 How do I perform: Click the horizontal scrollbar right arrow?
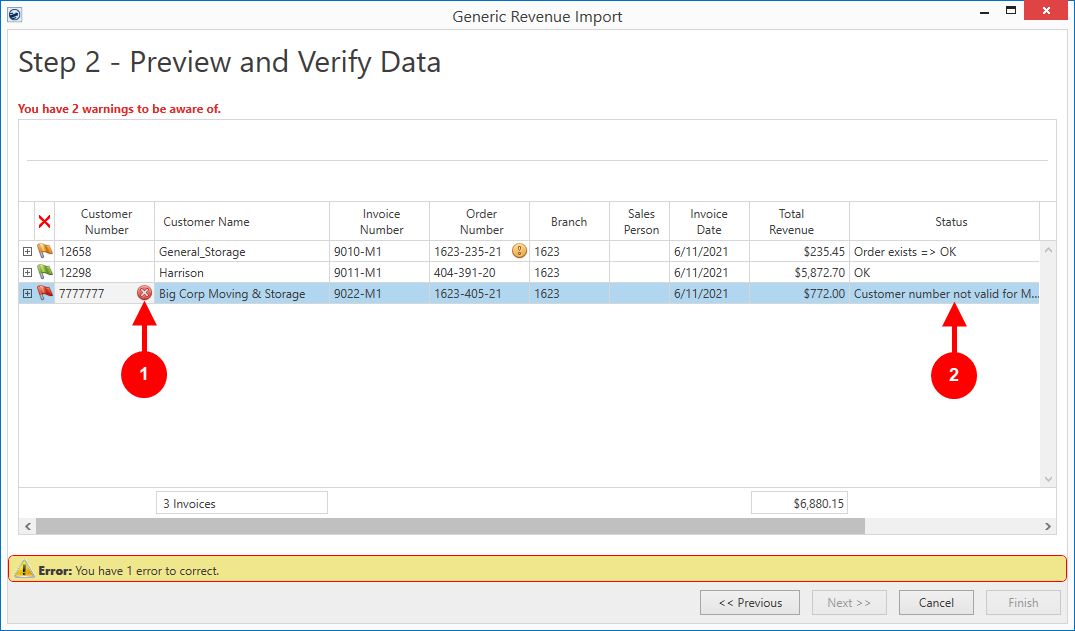click(x=1048, y=526)
